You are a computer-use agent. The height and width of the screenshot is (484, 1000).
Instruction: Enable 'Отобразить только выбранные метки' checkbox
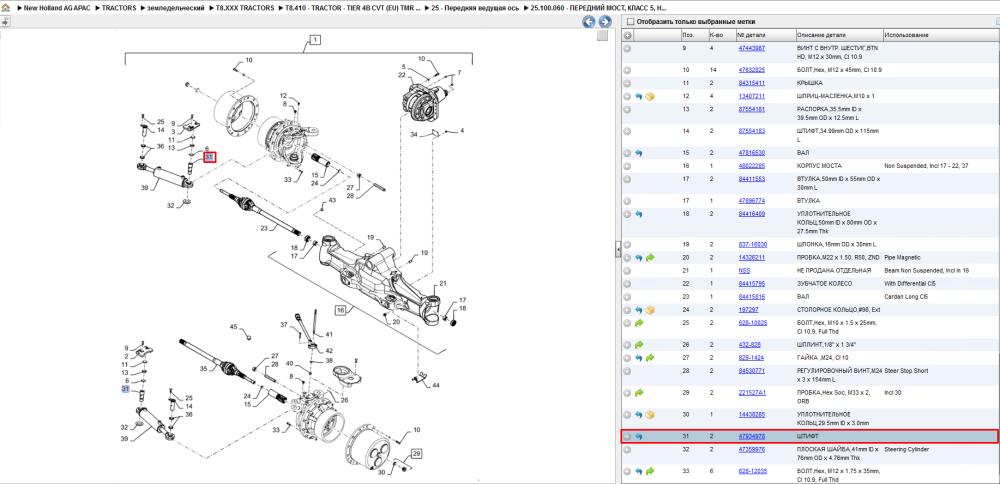click(631, 22)
